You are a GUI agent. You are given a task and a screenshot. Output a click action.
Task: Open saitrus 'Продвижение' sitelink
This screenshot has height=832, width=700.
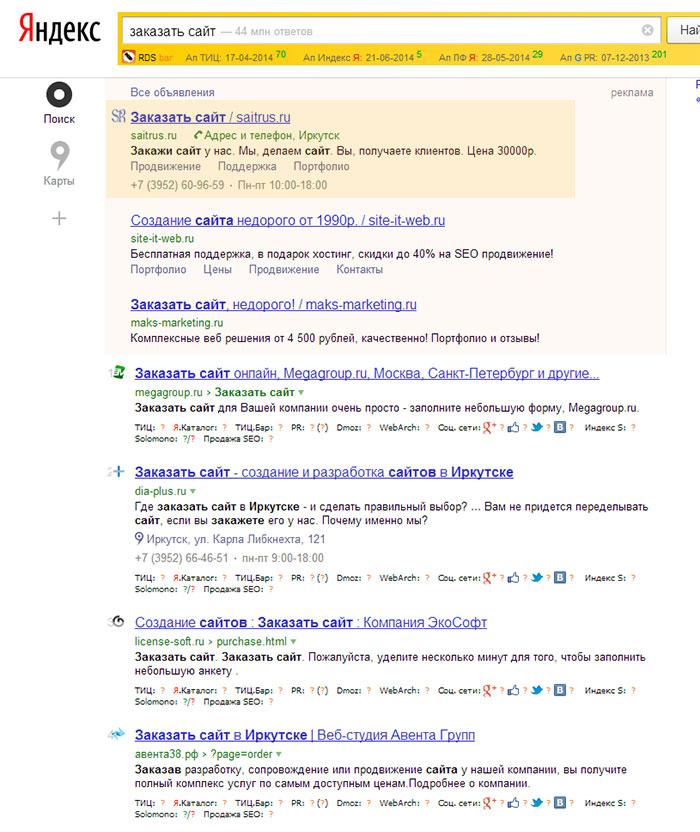pos(166,167)
